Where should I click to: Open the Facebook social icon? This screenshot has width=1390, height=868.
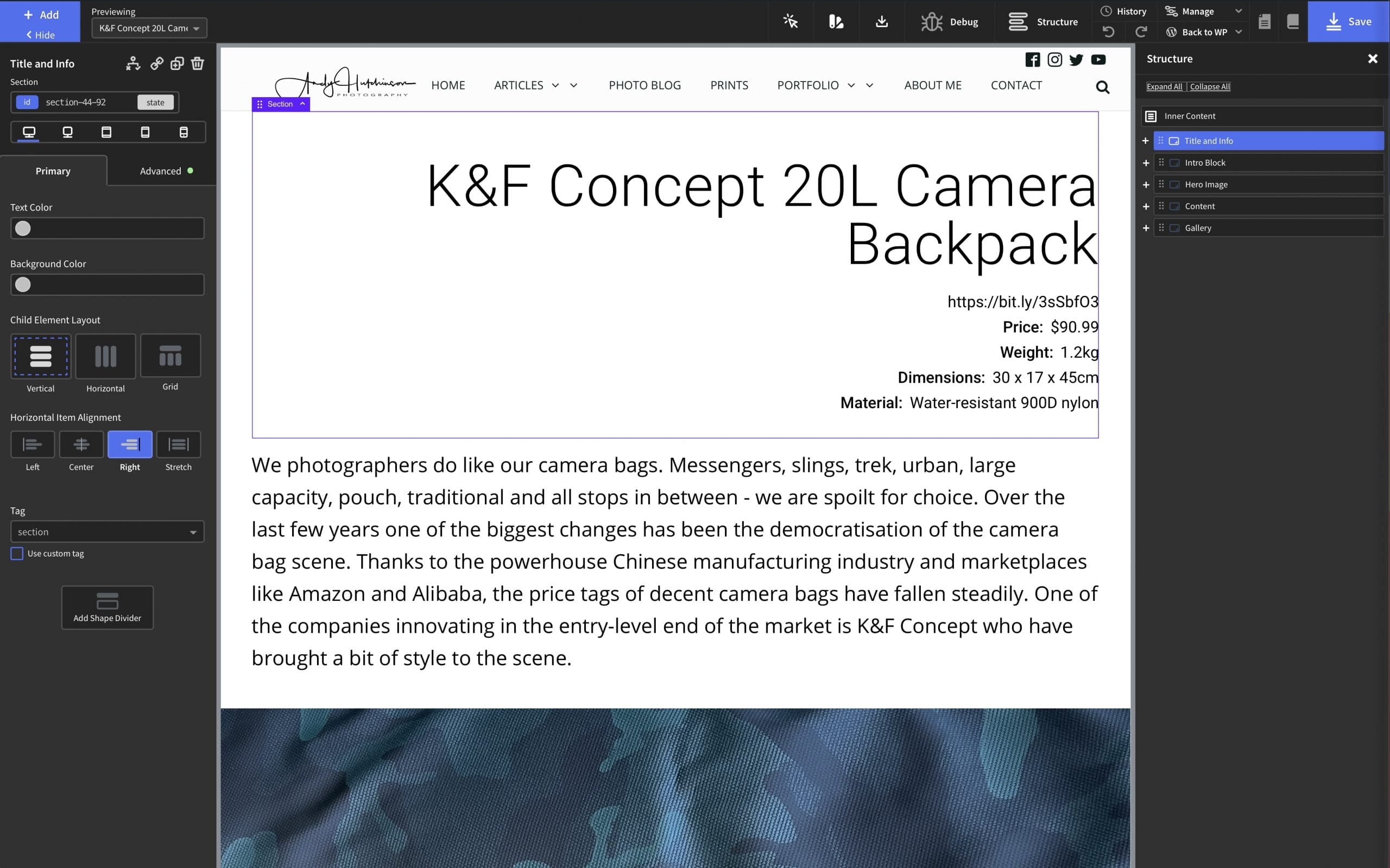[x=1032, y=60]
